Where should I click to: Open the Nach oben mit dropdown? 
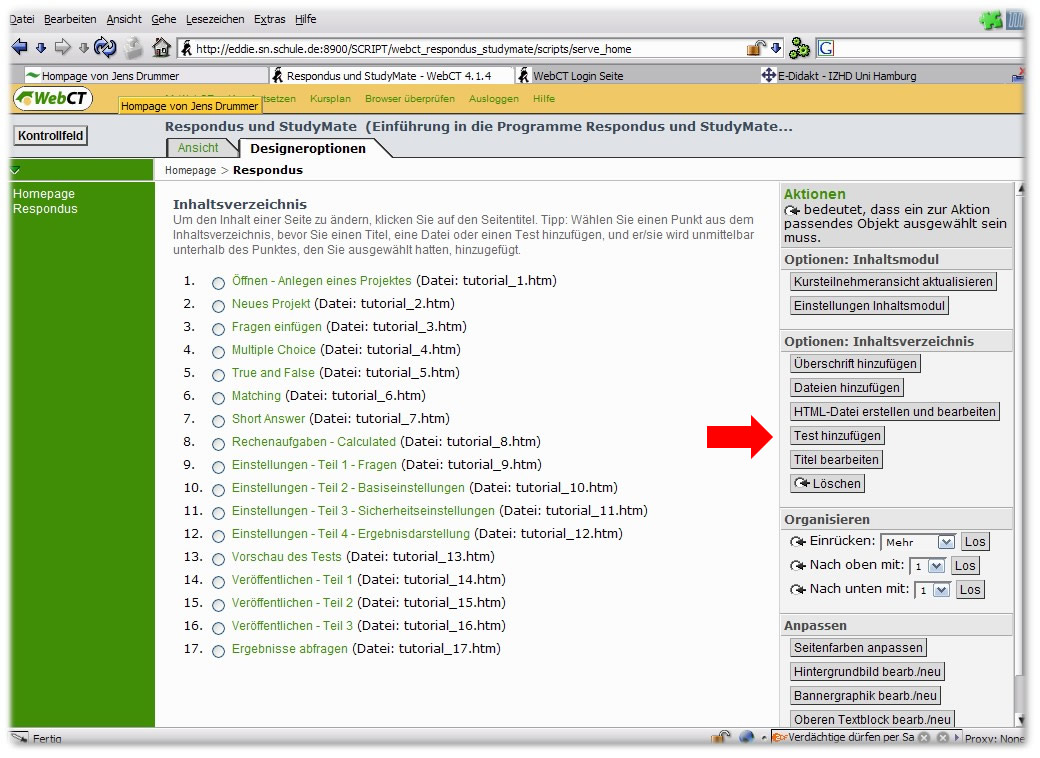(x=933, y=565)
